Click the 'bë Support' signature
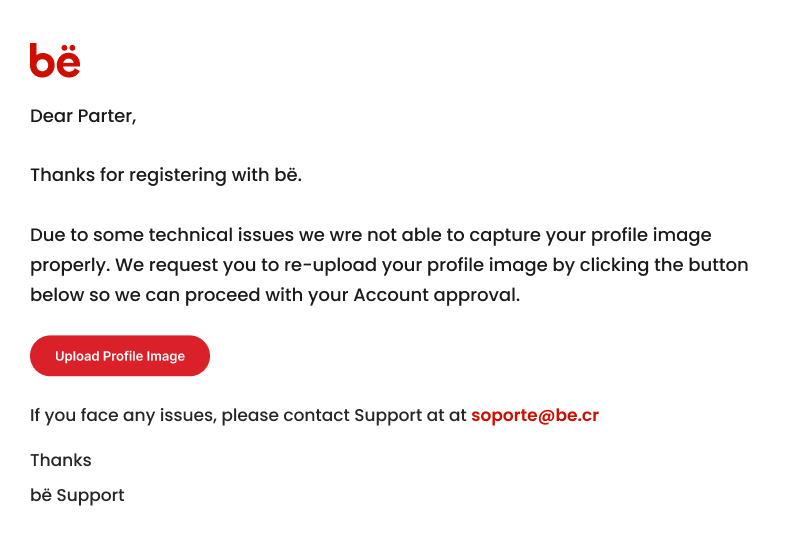 tap(77, 496)
